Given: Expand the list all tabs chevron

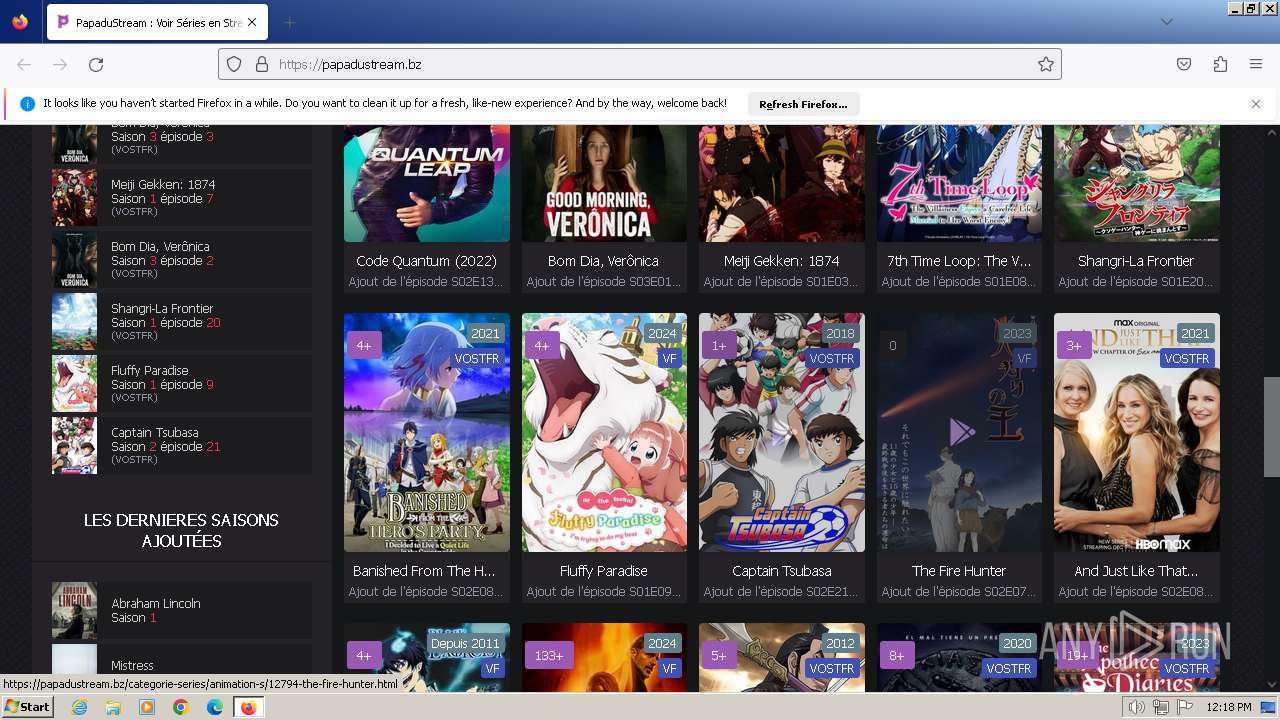Looking at the screenshot, I should click(1167, 22).
